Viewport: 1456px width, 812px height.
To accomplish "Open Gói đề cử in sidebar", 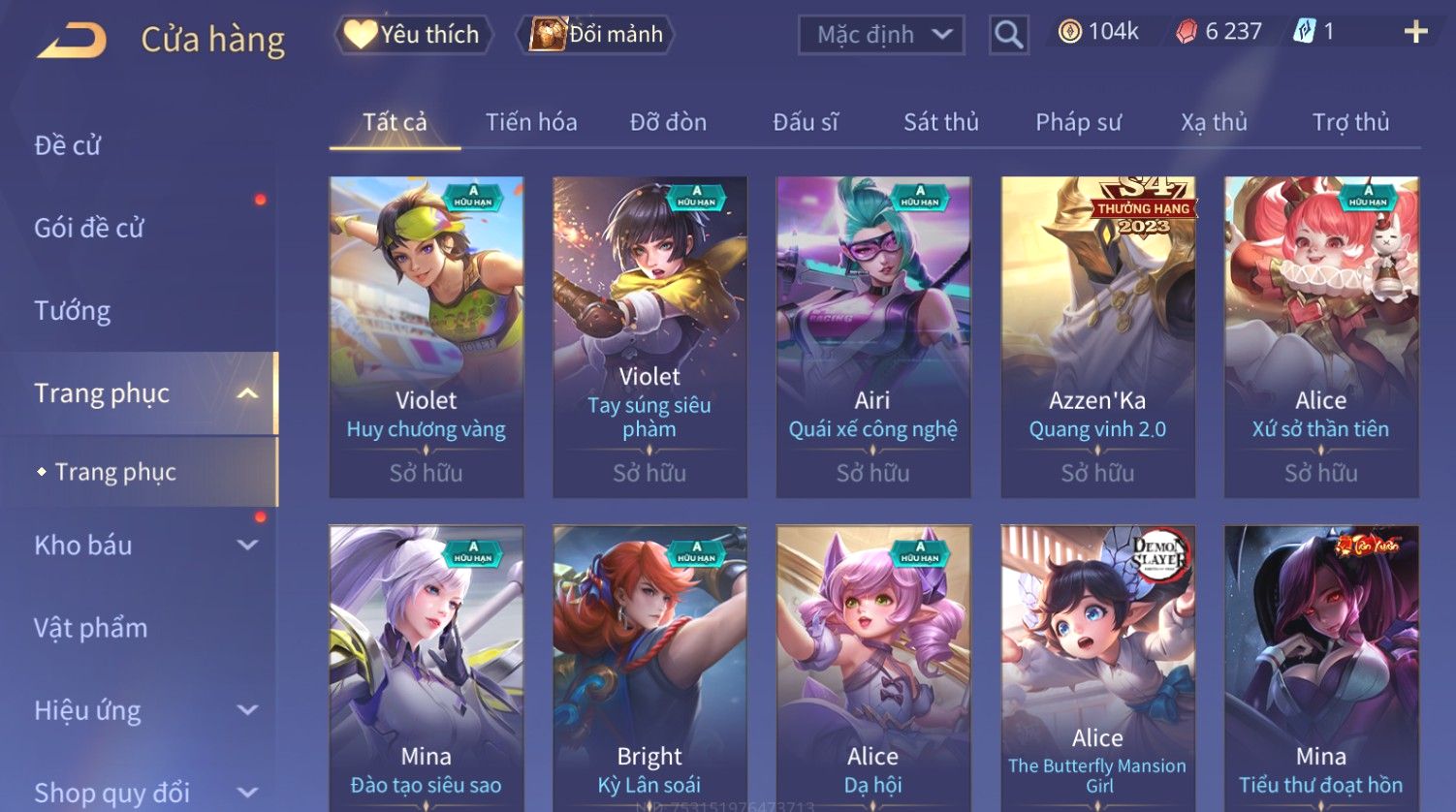I will click(89, 229).
